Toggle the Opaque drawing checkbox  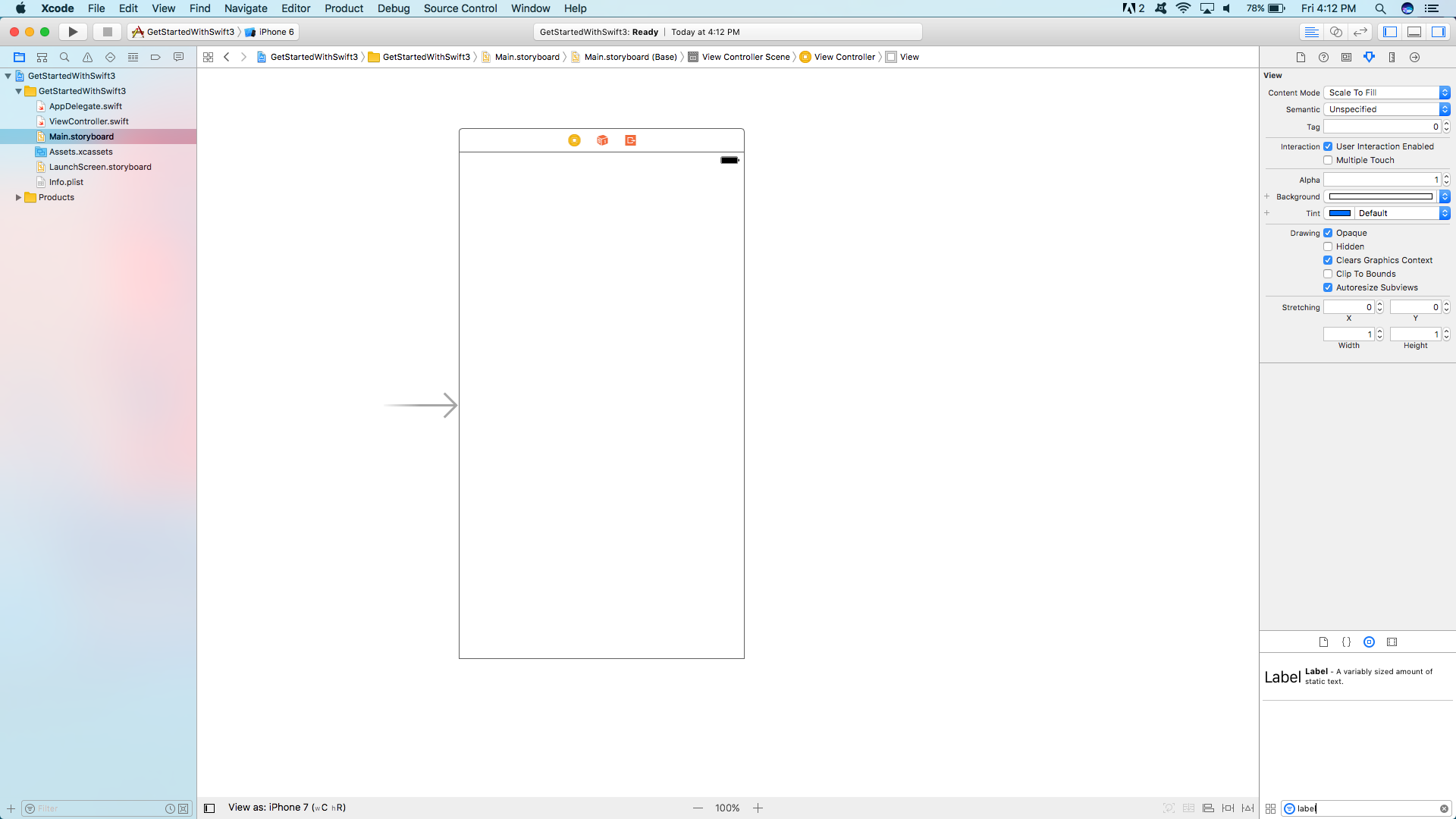(1328, 232)
